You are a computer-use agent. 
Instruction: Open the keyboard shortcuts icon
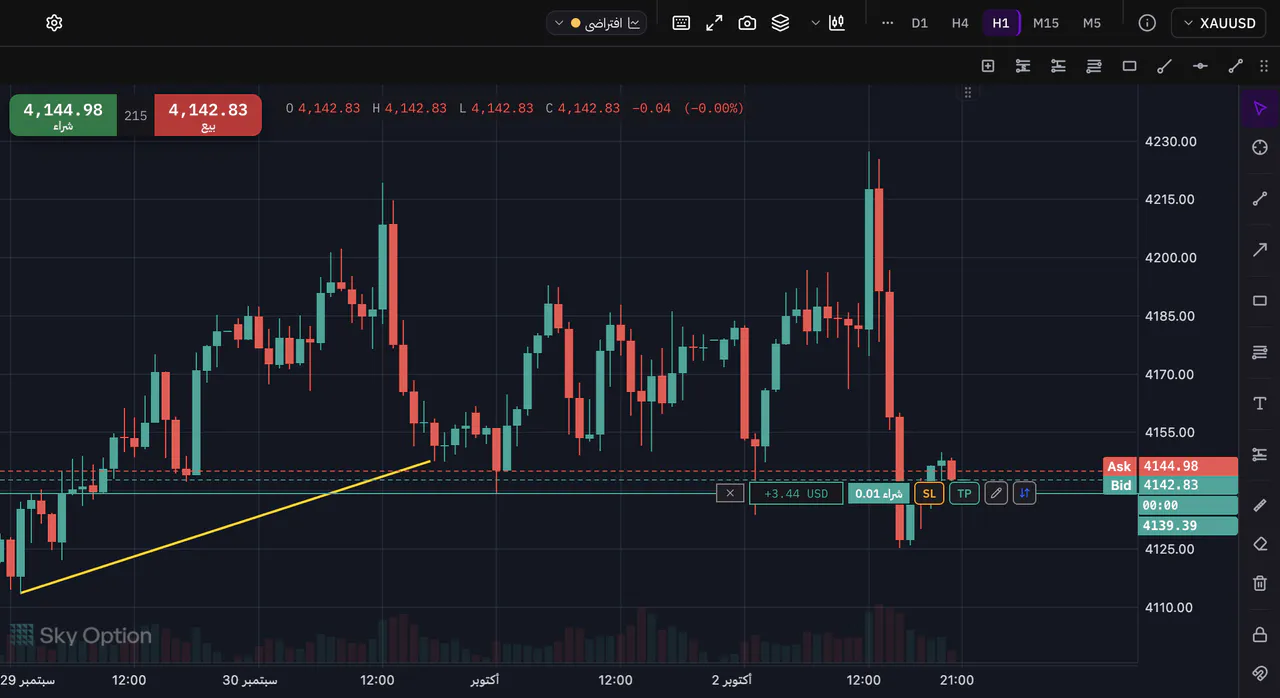[681, 23]
